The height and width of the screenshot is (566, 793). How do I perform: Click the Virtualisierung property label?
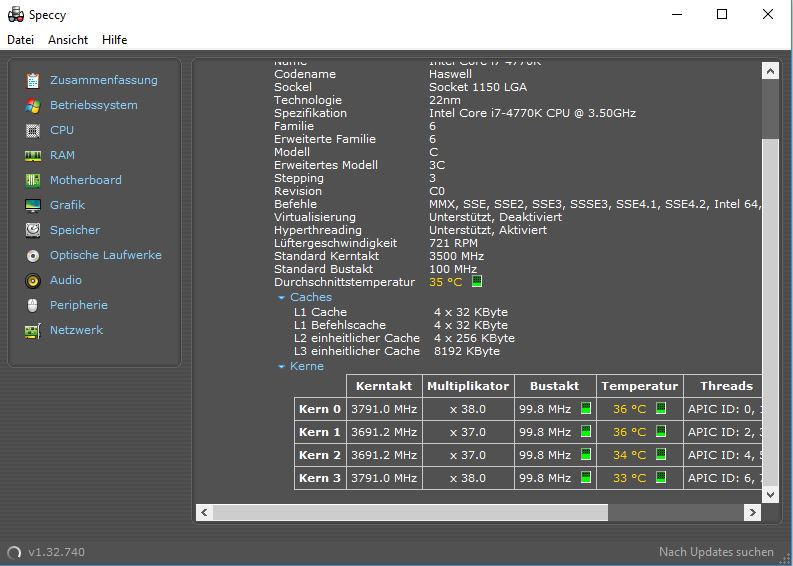pyautogui.click(x=315, y=217)
